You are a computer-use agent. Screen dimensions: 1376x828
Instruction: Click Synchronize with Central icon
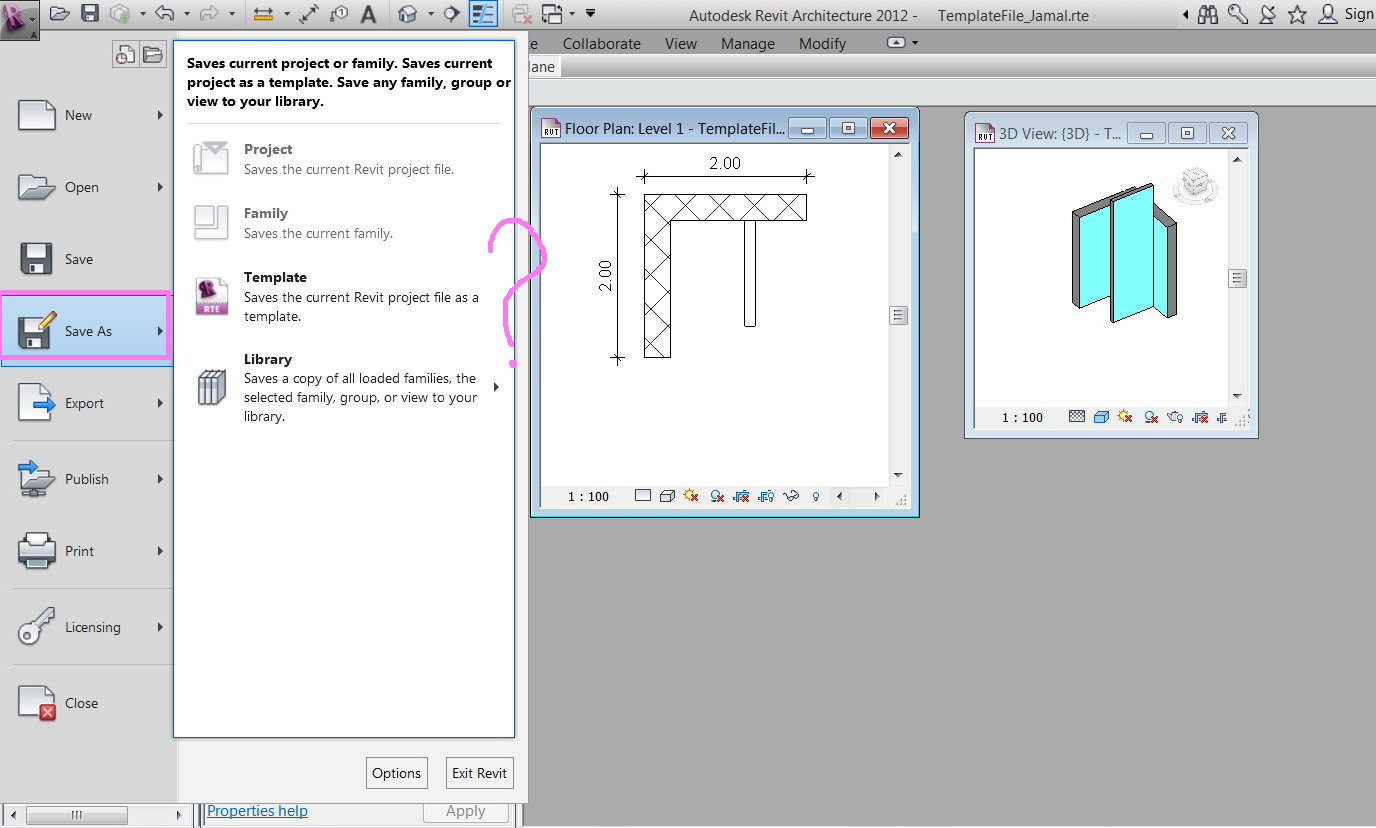tap(120, 14)
